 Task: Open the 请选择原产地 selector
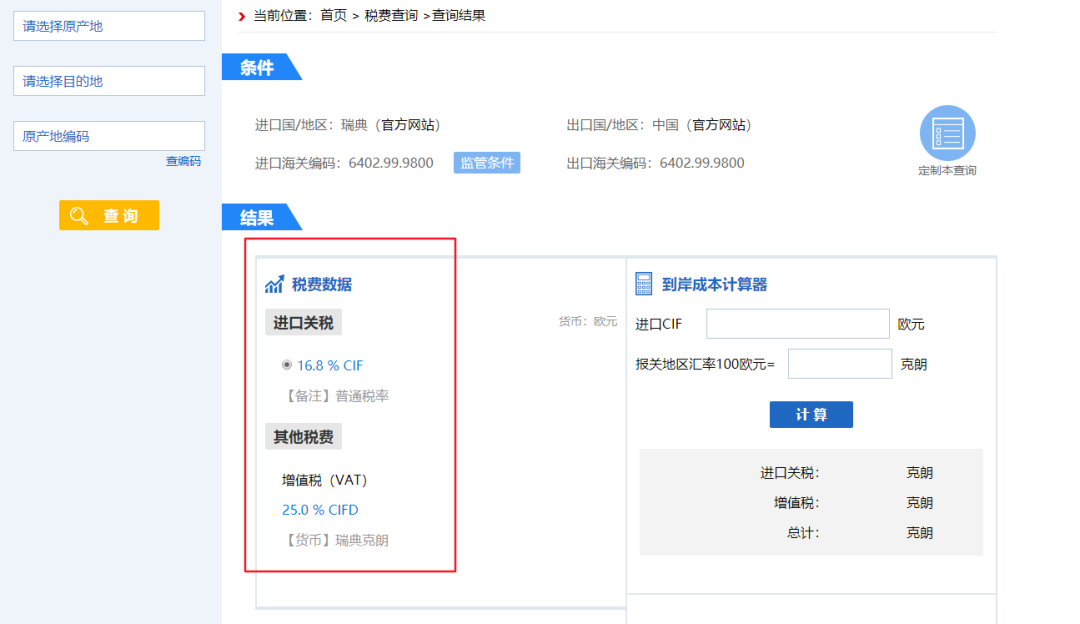pos(109,26)
